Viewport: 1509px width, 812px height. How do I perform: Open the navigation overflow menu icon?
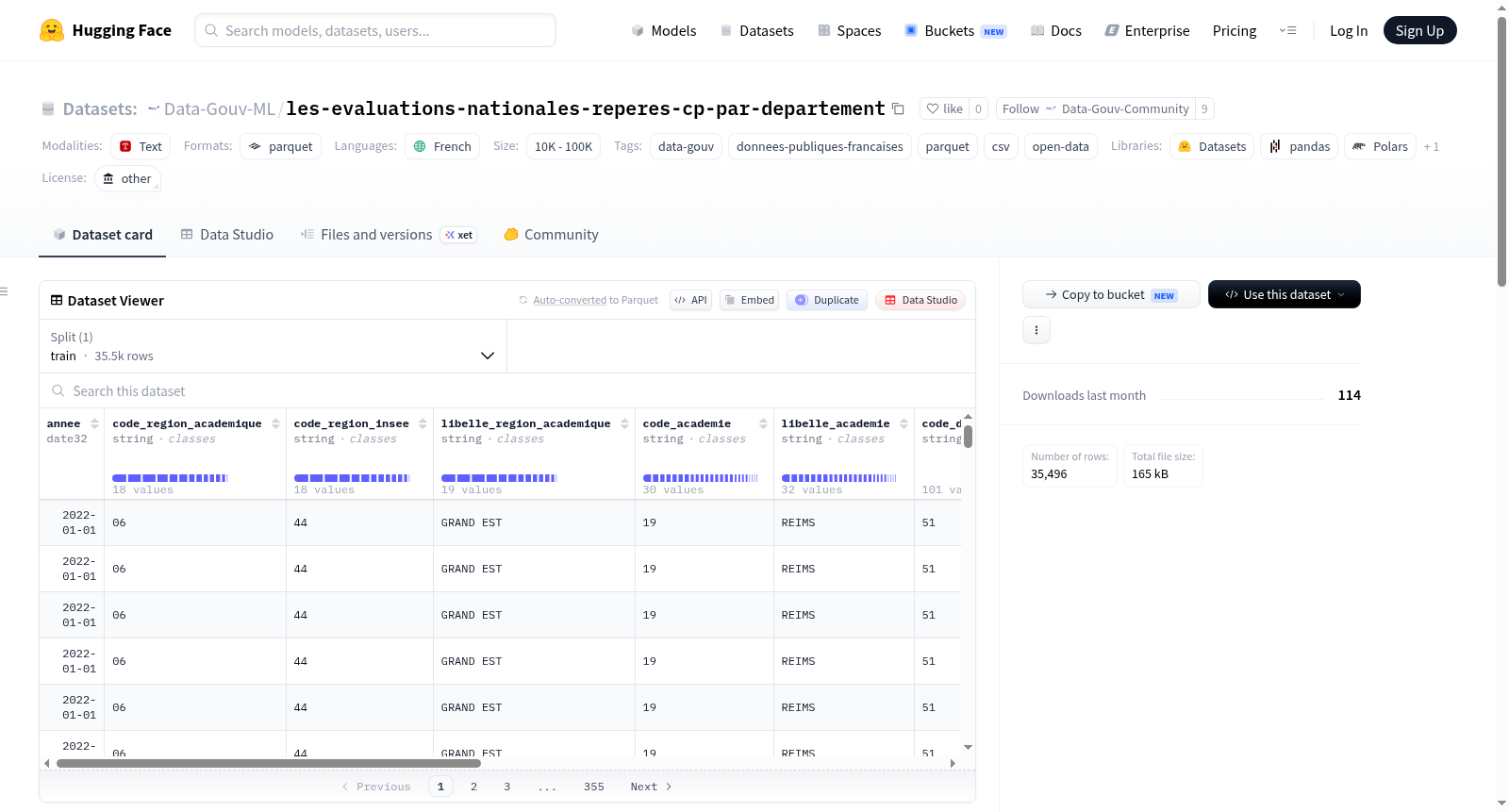pyautogui.click(x=1287, y=30)
